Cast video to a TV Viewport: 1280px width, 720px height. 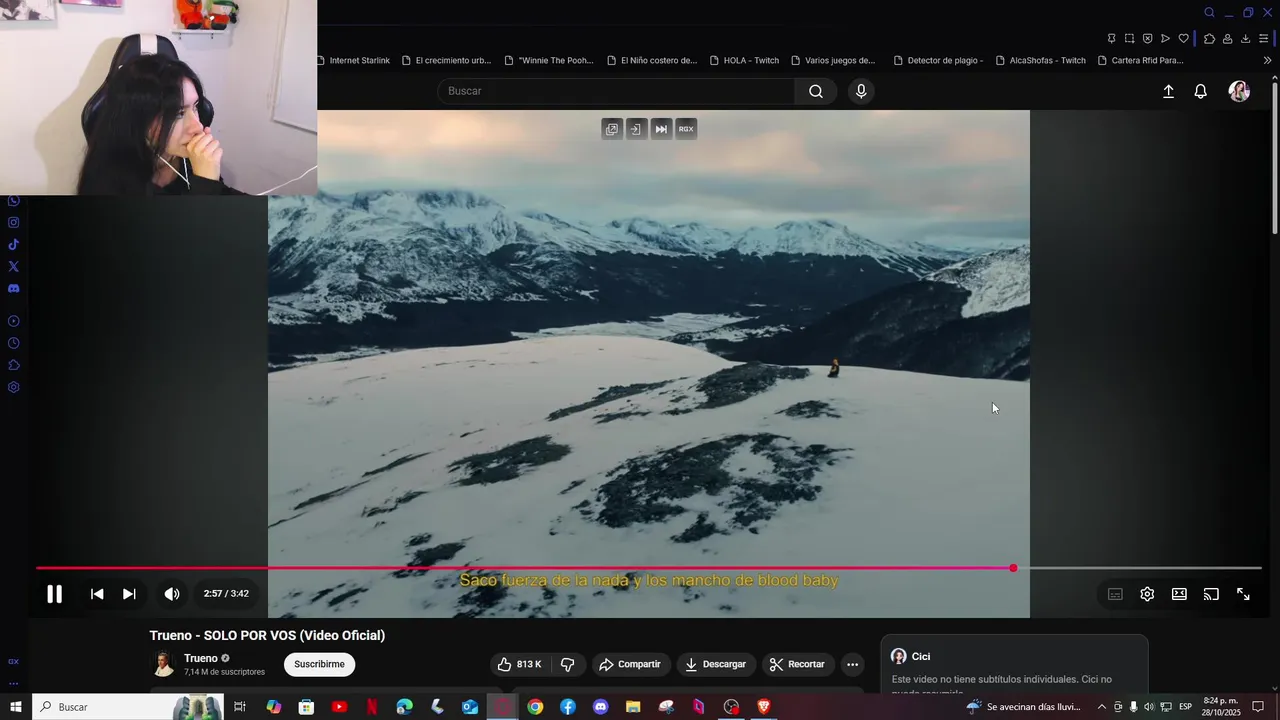(1211, 594)
